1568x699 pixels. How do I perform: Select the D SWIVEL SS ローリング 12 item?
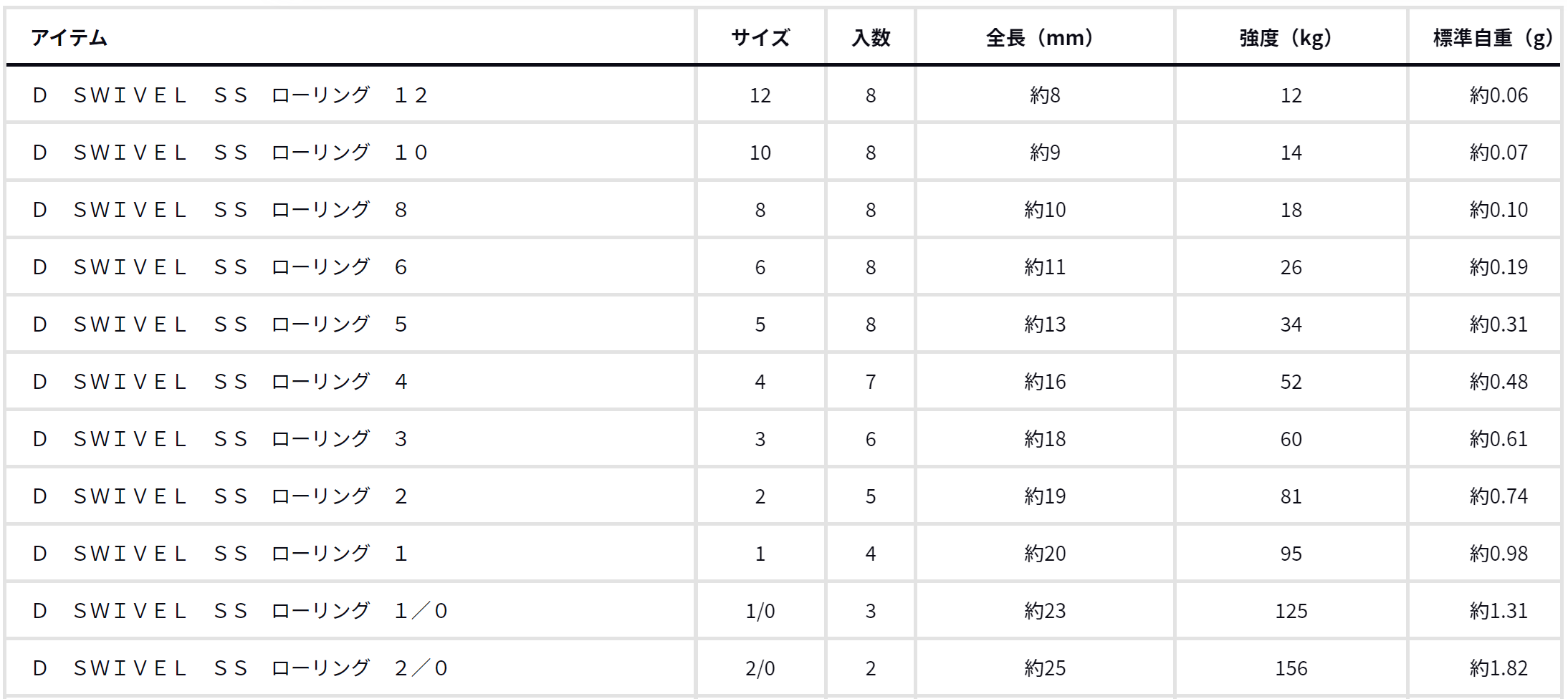pyautogui.click(x=230, y=95)
